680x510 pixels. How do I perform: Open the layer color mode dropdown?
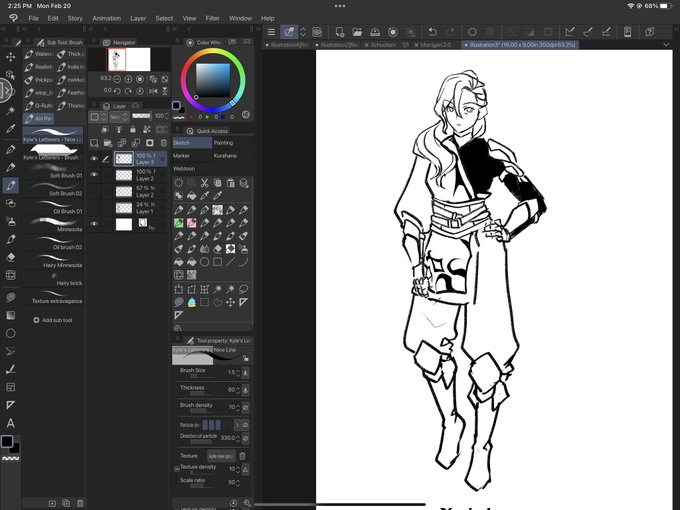click(x=98, y=117)
